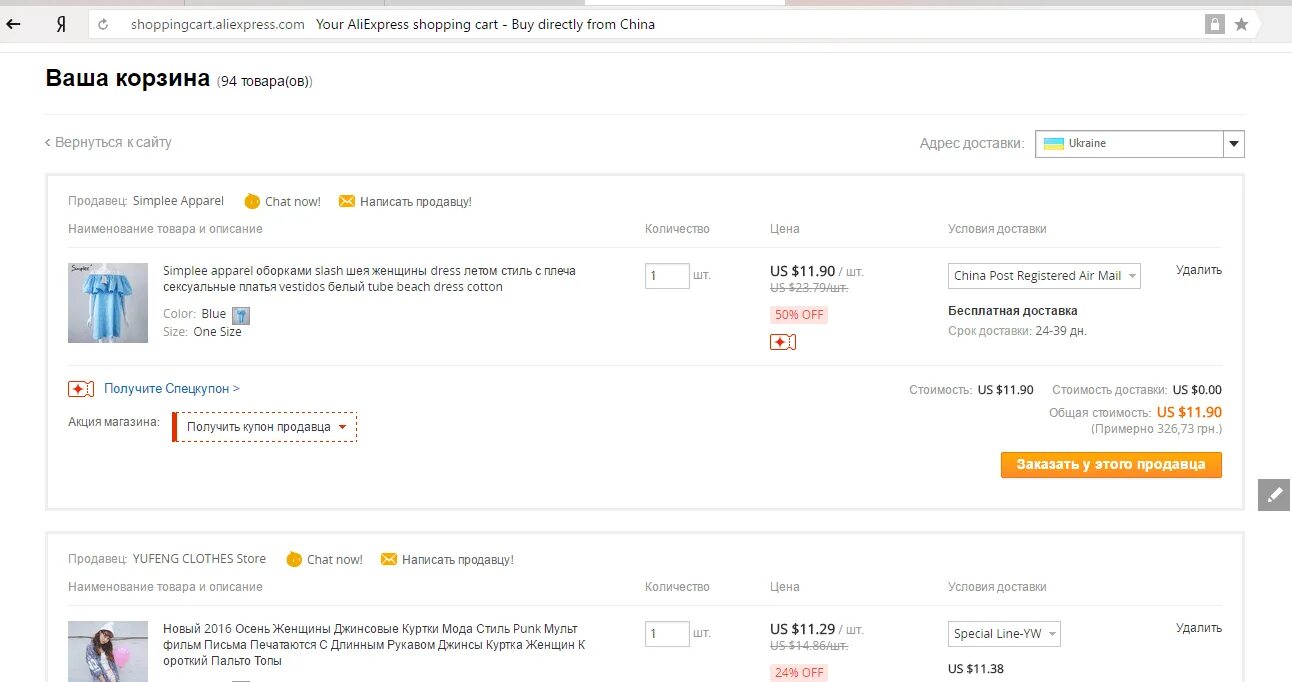Click the Simplee Apparel Chat now icon

251,201
